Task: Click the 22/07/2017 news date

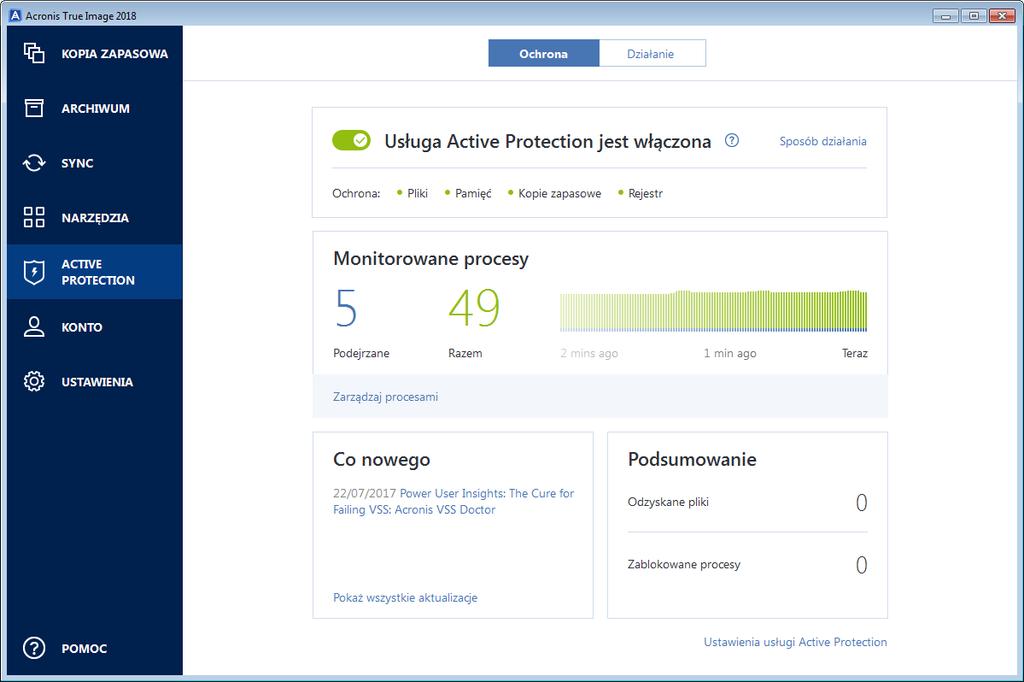Action: click(364, 493)
